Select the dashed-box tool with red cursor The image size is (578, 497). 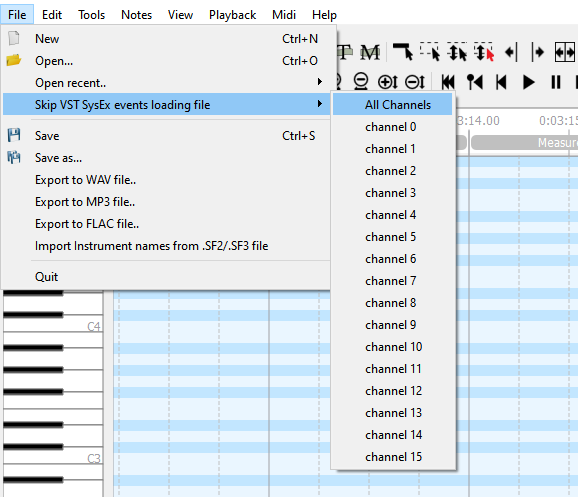tap(484, 52)
